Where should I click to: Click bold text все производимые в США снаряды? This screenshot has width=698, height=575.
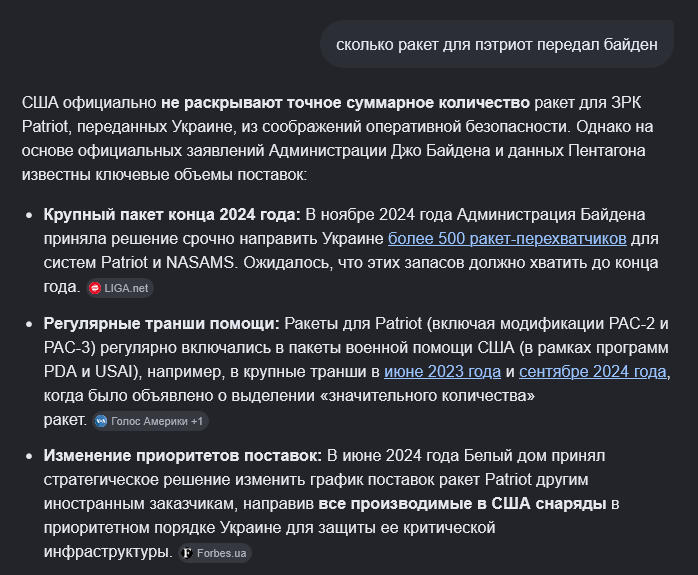click(x=463, y=504)
